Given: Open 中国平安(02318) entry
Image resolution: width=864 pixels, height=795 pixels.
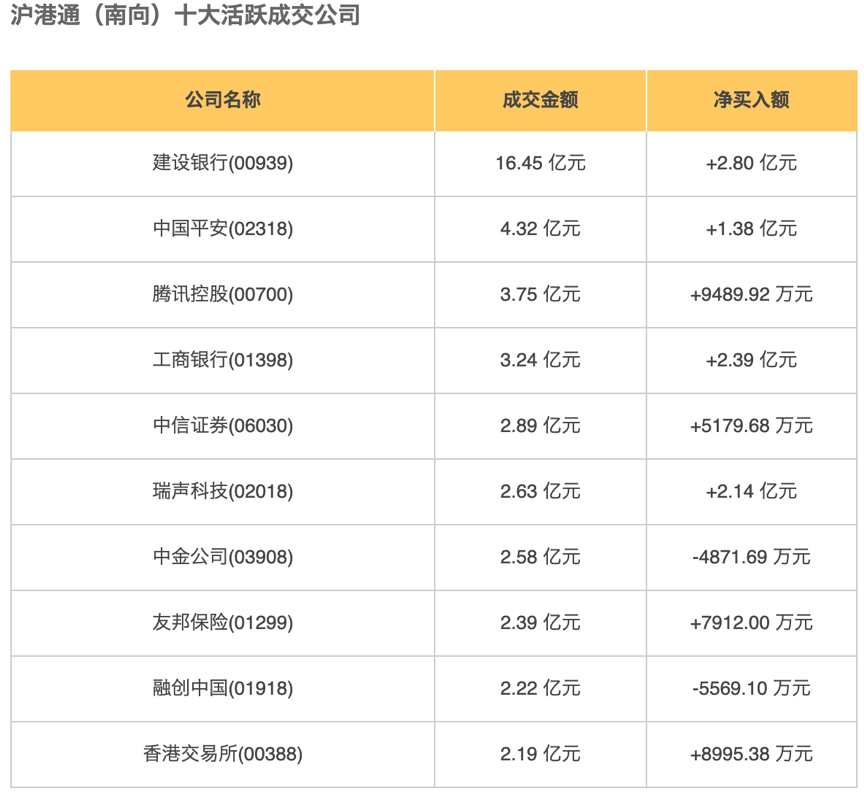Looking at the screenshot, I should tap(222, 229).
